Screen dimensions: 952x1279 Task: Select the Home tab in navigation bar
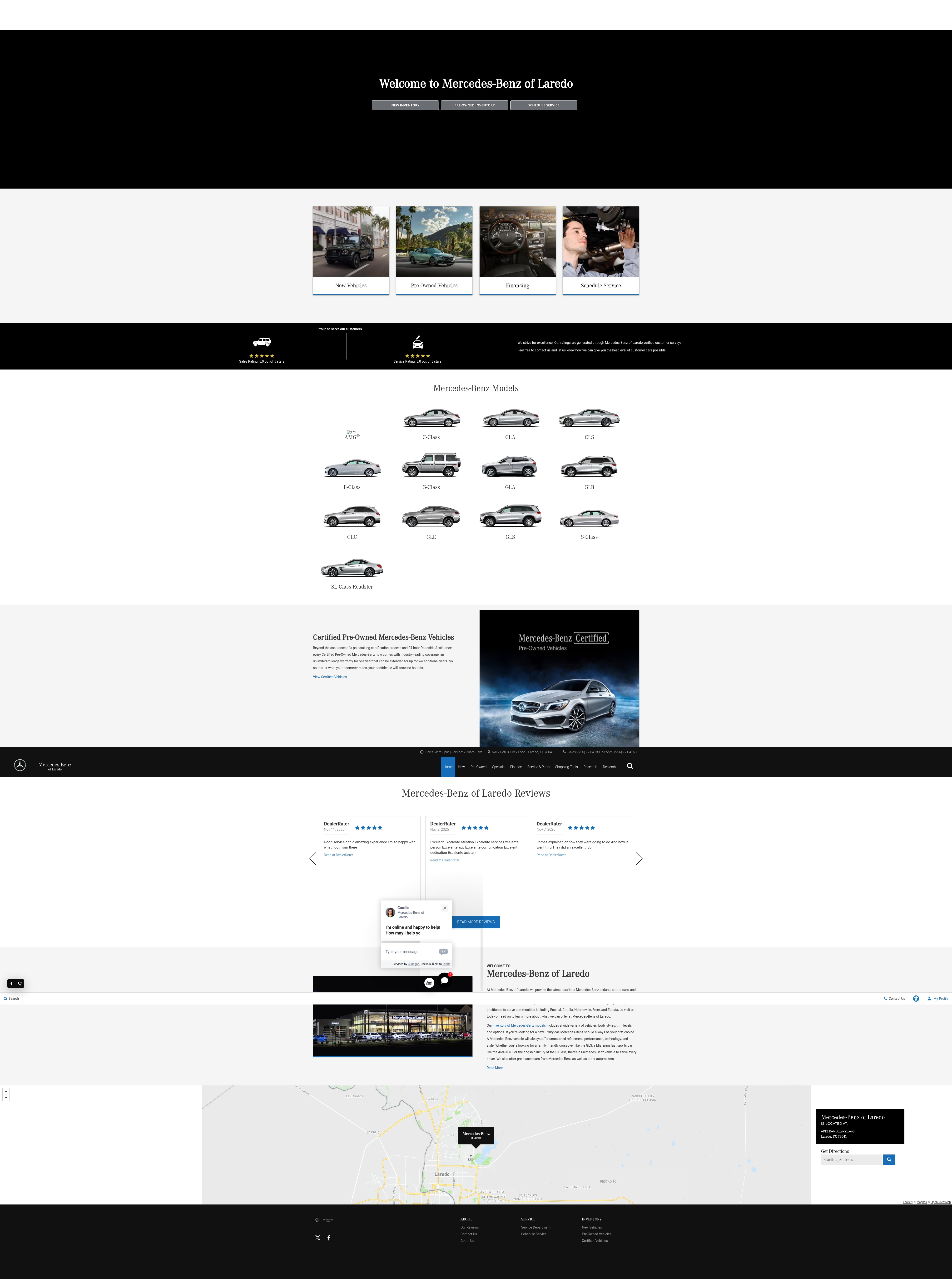(448, 767)
